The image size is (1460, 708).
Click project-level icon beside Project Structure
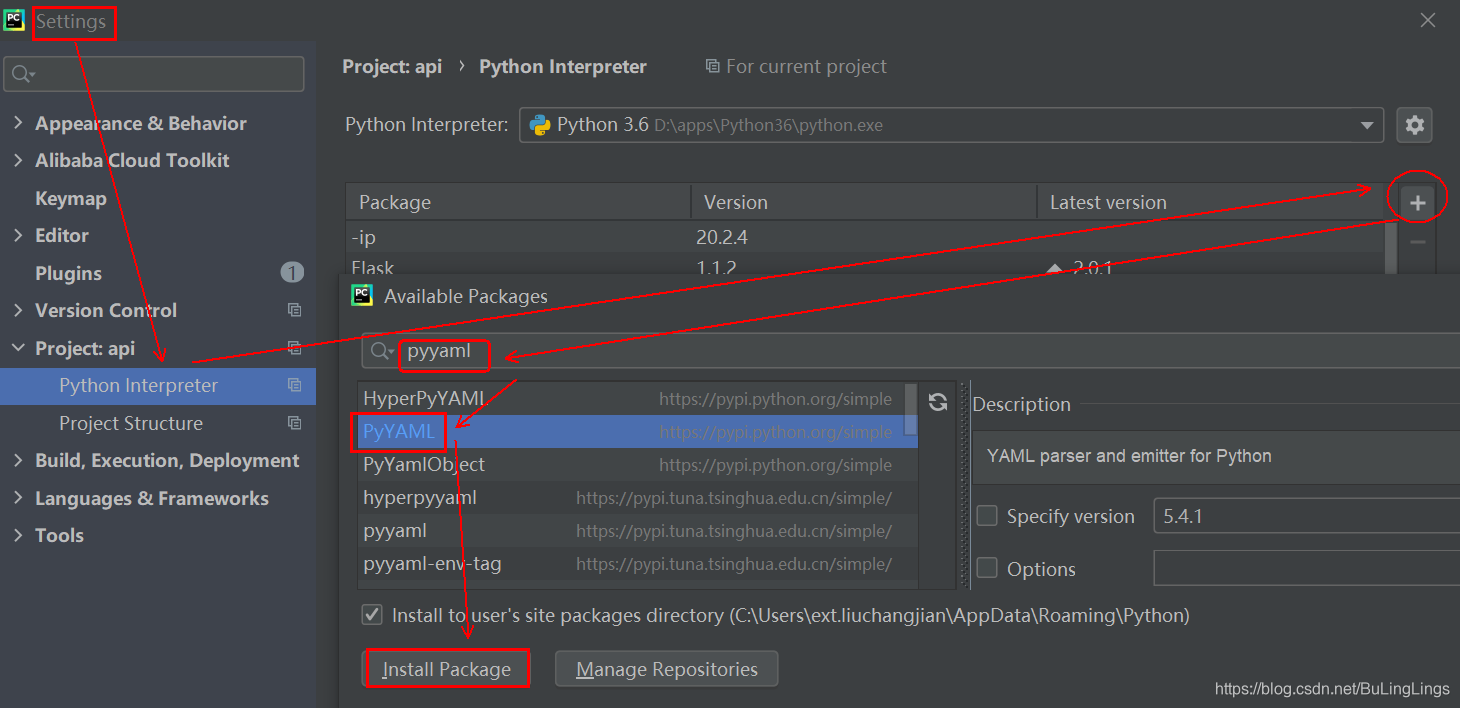click(x=294, y=423)
